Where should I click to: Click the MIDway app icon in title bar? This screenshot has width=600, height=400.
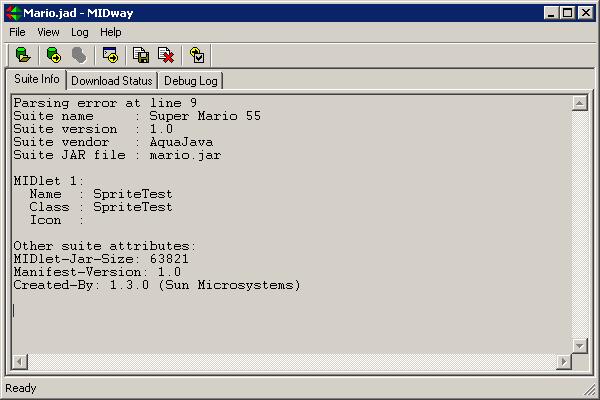click(13, 13)
